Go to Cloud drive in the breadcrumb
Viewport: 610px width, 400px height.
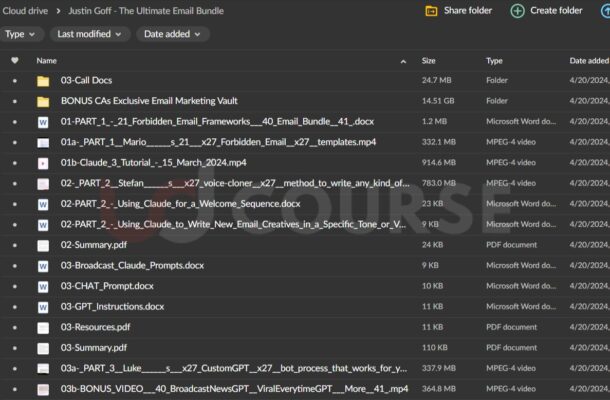click(x=27, y=11)
